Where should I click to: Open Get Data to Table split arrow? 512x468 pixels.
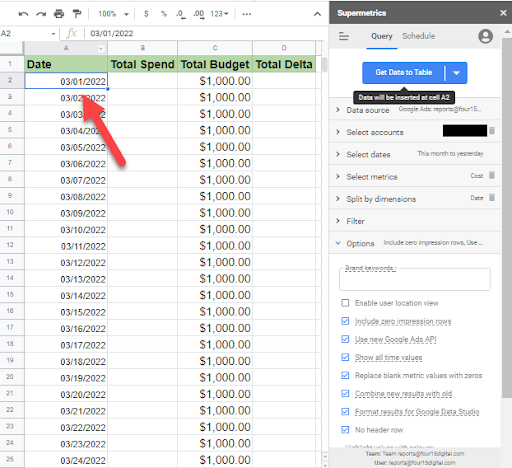point(456,73)
